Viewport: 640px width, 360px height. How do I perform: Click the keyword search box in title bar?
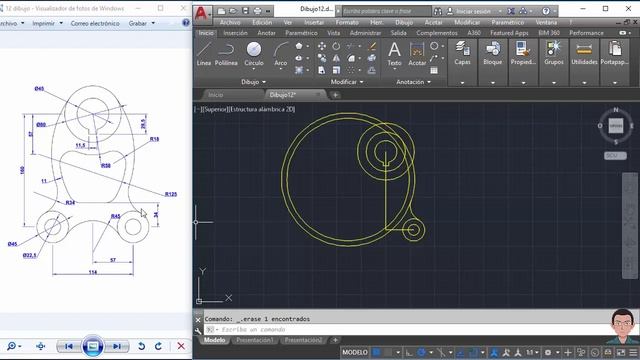[387, 11]
